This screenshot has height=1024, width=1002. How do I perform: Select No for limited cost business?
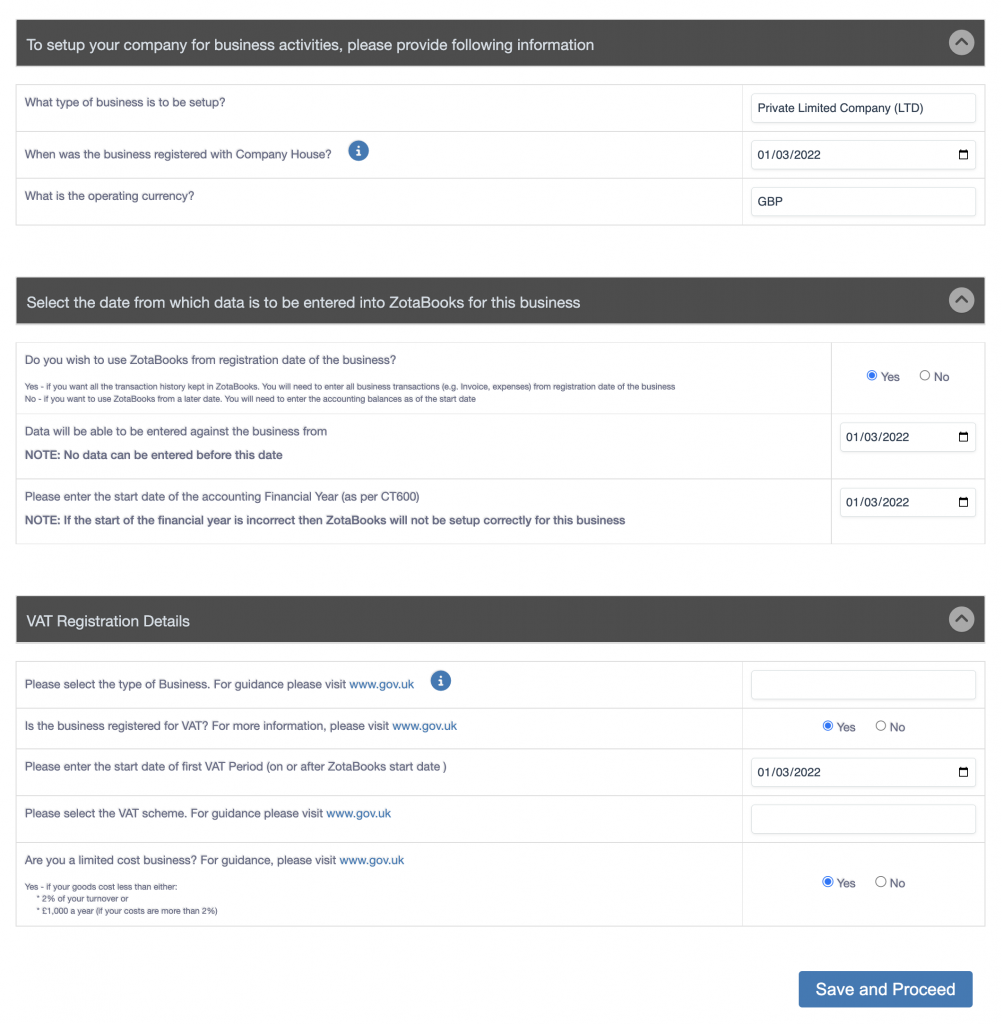pos(881,882)
